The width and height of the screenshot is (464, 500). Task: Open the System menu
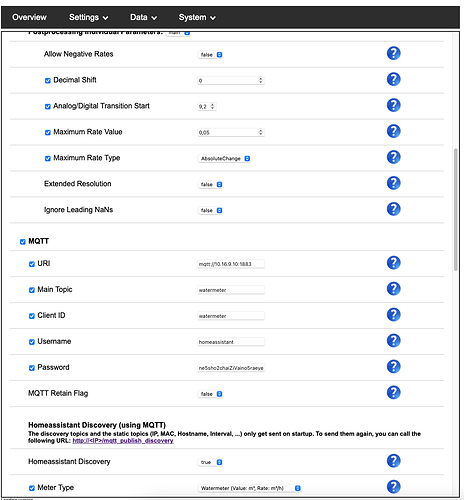(197, 17)
